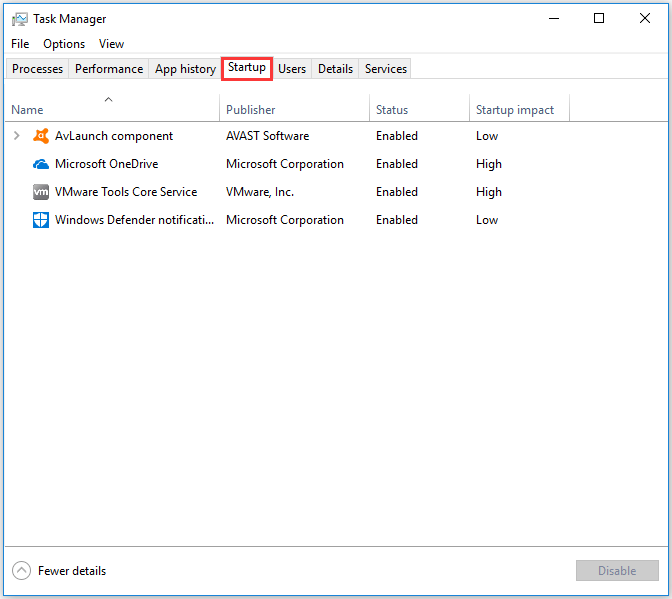The height and width of the screenshot is (599, 672).
Task: Click the AvLaunch component Avast icon
Action: [x=41, y=136]
